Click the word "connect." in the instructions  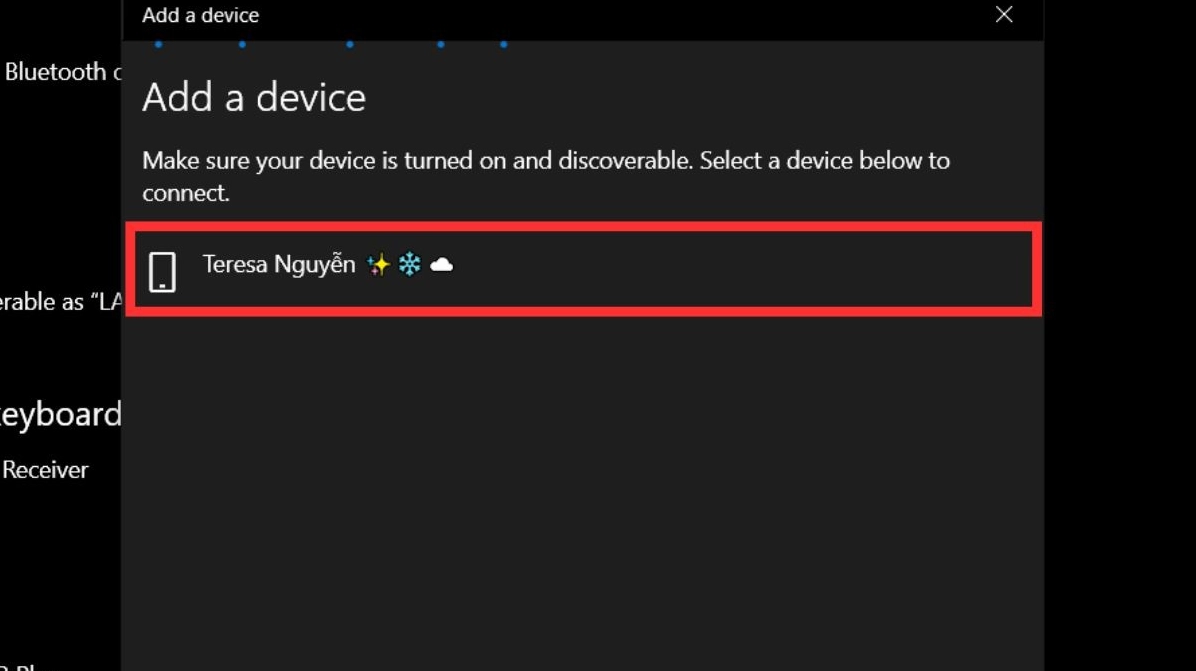[x=186, y=193]
